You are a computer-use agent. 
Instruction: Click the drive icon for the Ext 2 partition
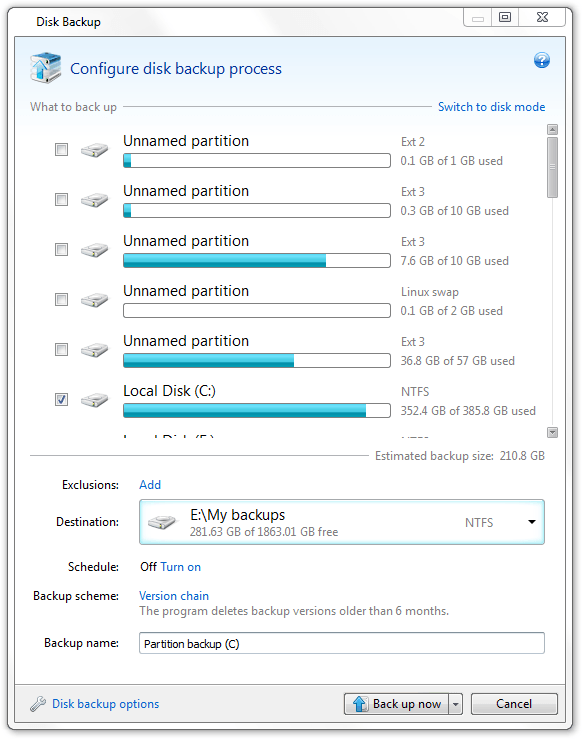[x=95, y=150]
